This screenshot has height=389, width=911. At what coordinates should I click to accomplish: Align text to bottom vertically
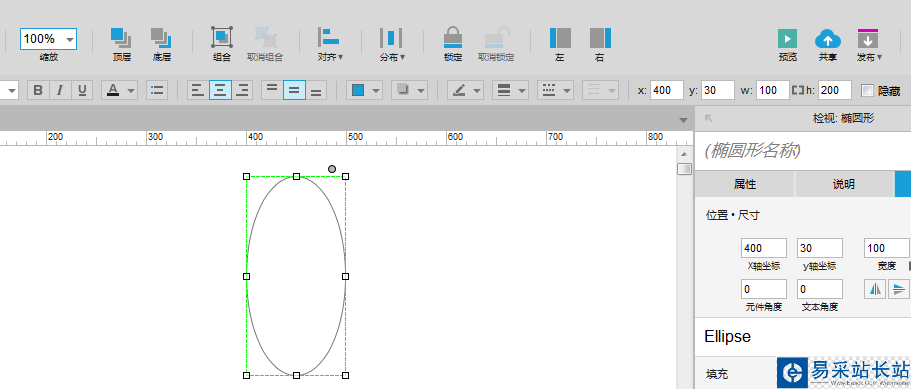coord(316,90)
